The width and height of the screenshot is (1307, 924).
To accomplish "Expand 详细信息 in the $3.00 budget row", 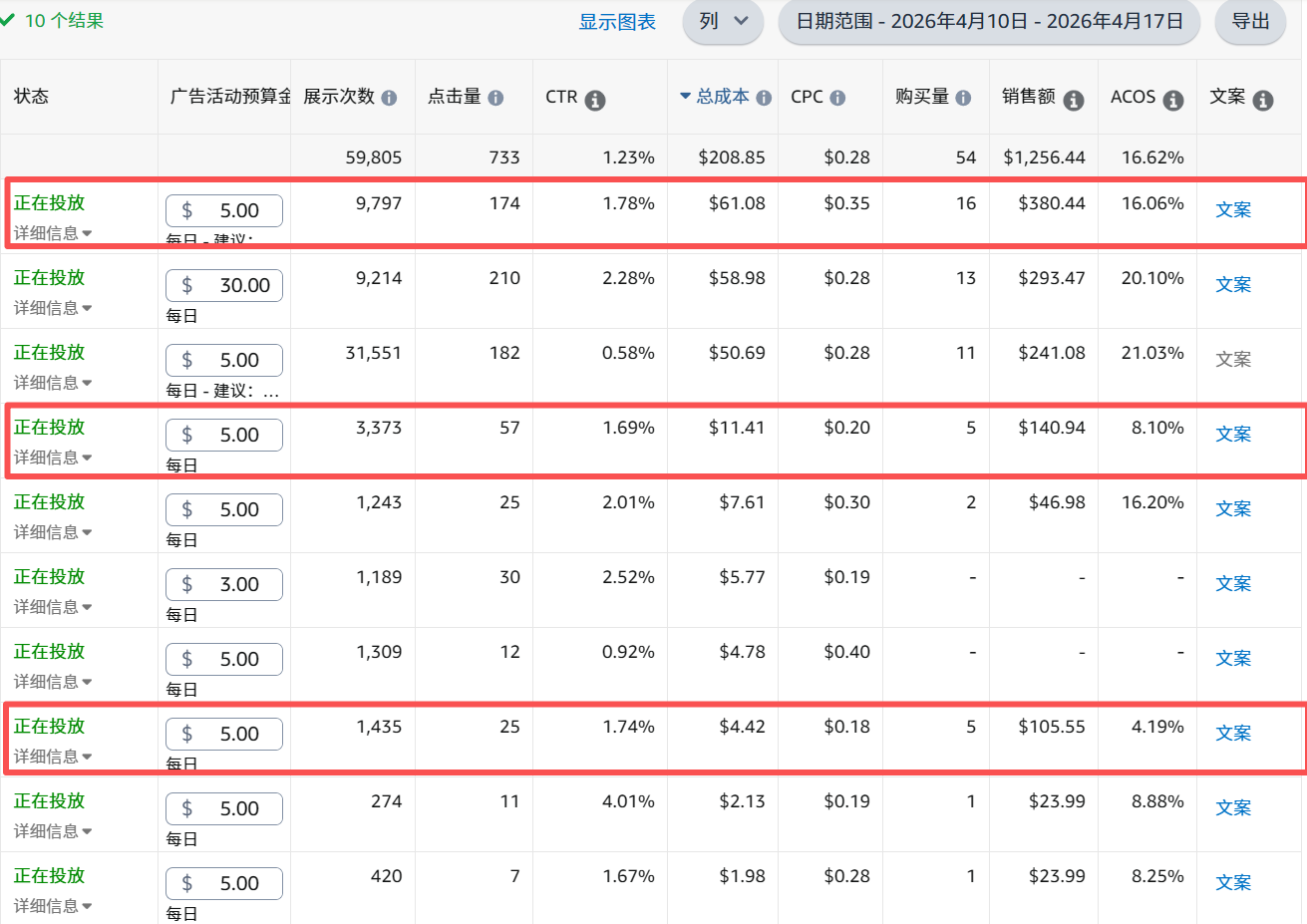I will (x=53, y=607).
